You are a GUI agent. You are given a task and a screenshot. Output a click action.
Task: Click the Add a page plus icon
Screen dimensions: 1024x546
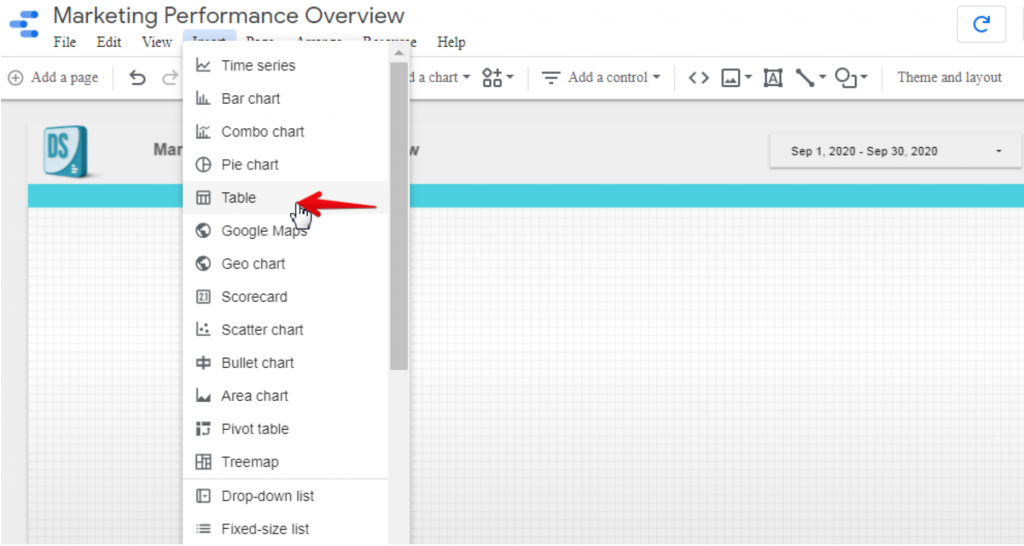pos(15,78)
